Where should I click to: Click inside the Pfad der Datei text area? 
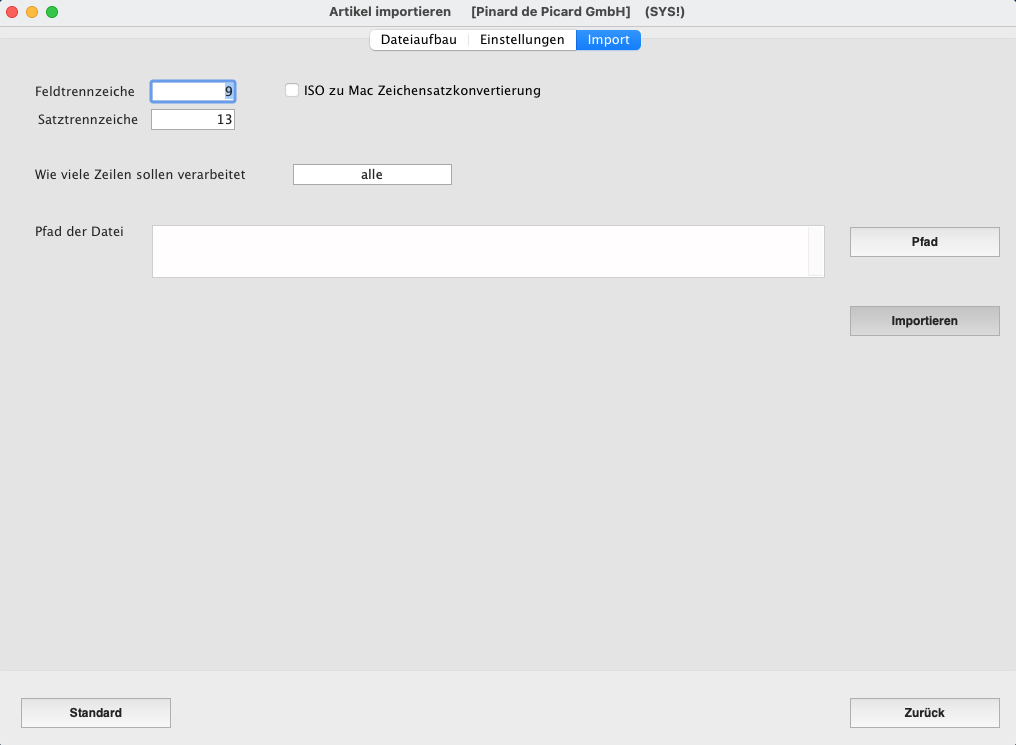pyautogui.click(x=480, y=251)
